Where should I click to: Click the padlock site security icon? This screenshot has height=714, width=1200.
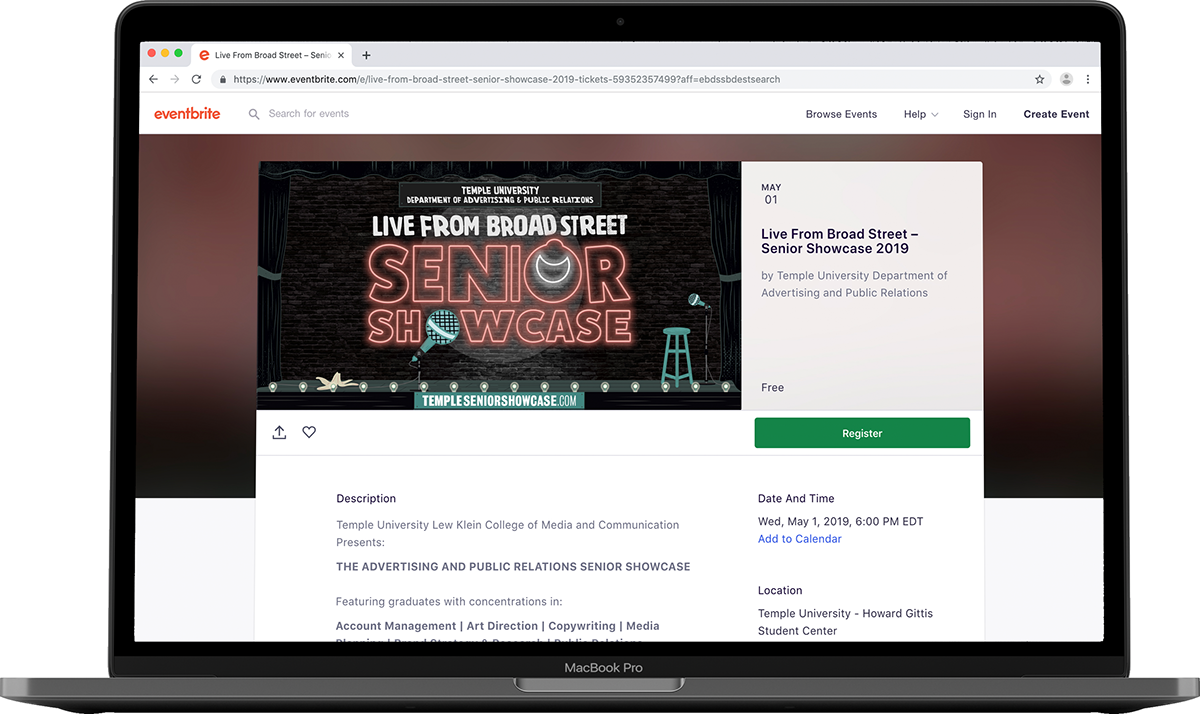click(x=222, y=80)
